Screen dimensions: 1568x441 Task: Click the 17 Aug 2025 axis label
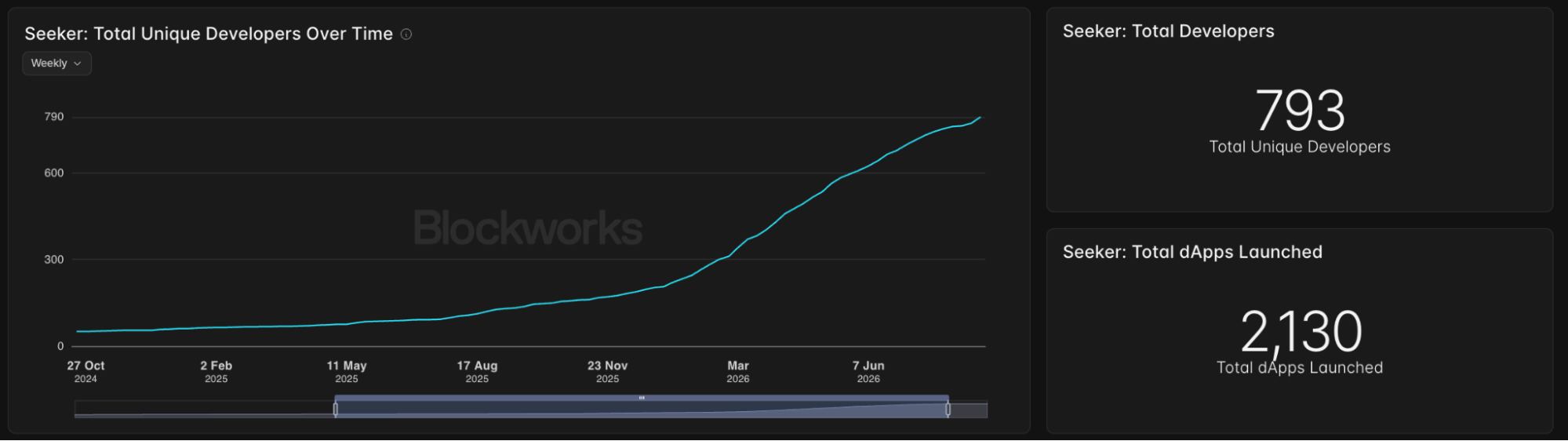click(x=477, y=372)
